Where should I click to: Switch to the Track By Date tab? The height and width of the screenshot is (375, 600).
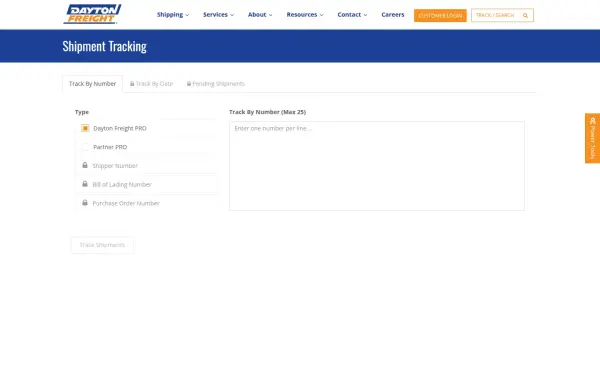[152, 84]
